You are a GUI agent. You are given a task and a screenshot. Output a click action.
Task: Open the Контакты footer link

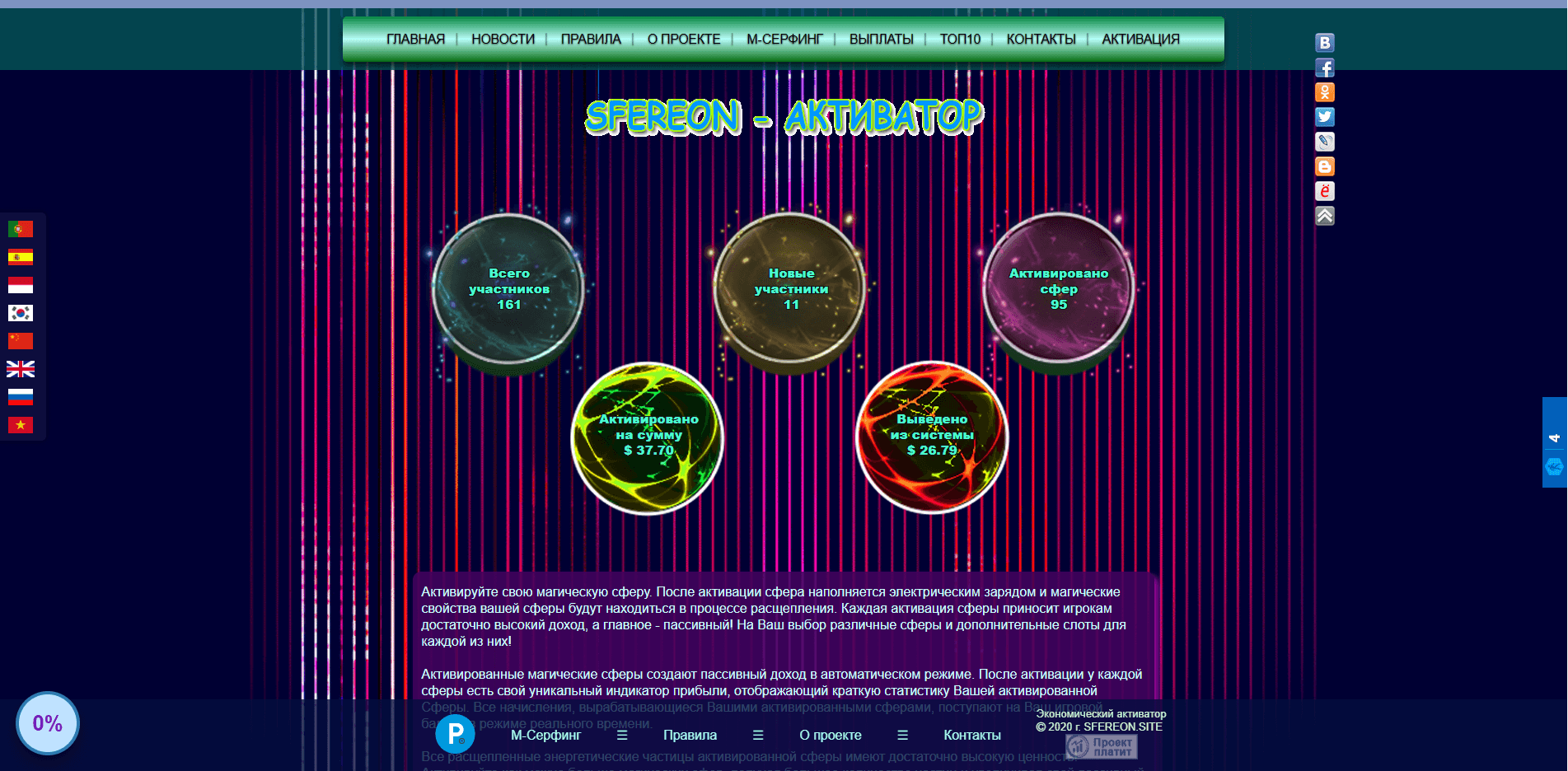click(971, 735)
